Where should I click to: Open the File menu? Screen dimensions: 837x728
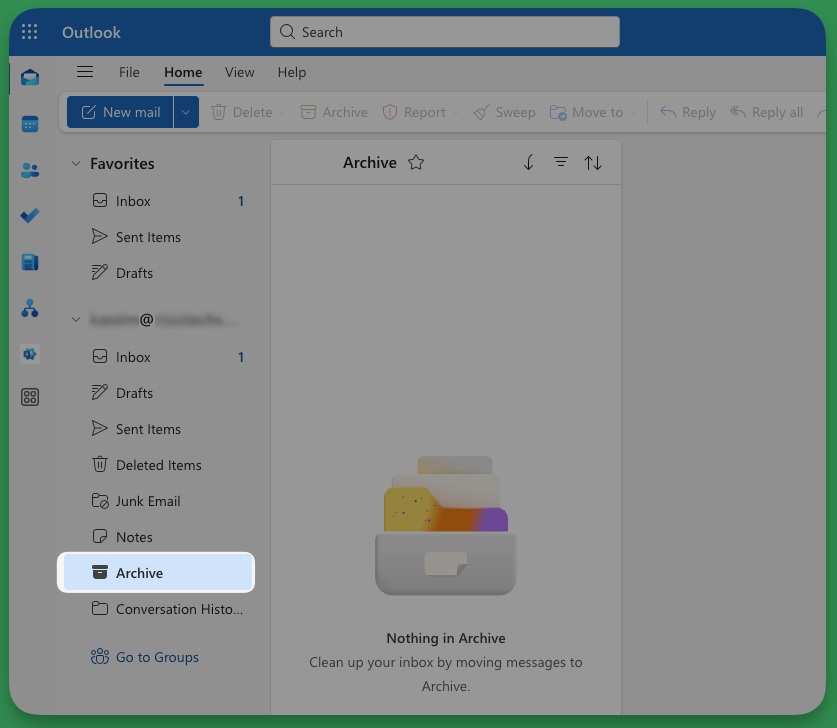tap(129, 72)
